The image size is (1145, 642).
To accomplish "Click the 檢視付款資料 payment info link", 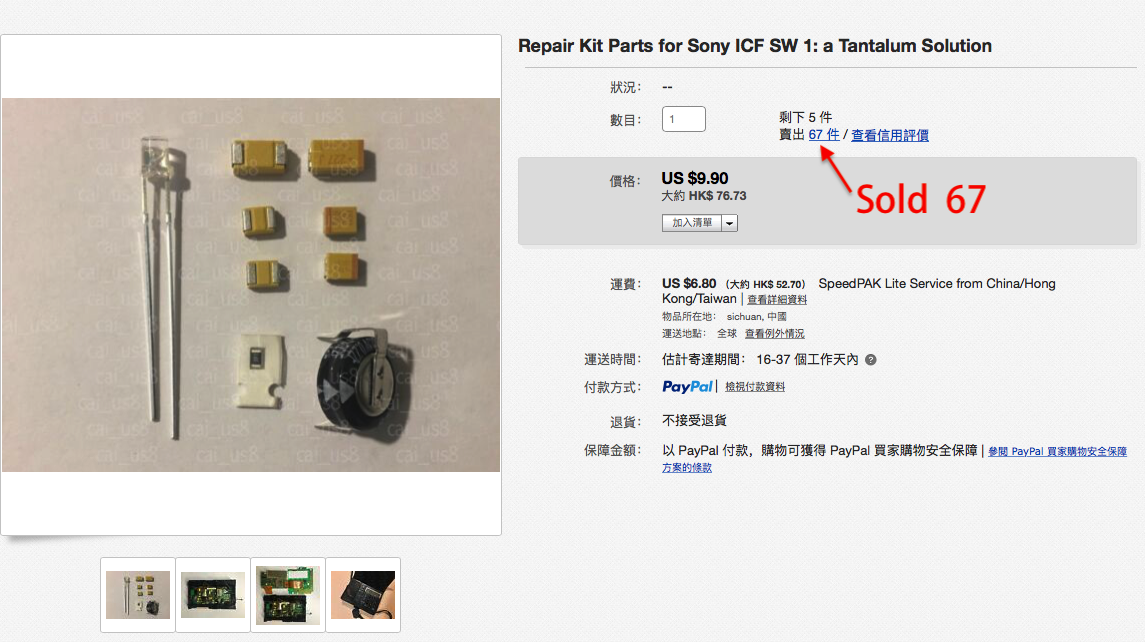I will click(x=754, y=387).
